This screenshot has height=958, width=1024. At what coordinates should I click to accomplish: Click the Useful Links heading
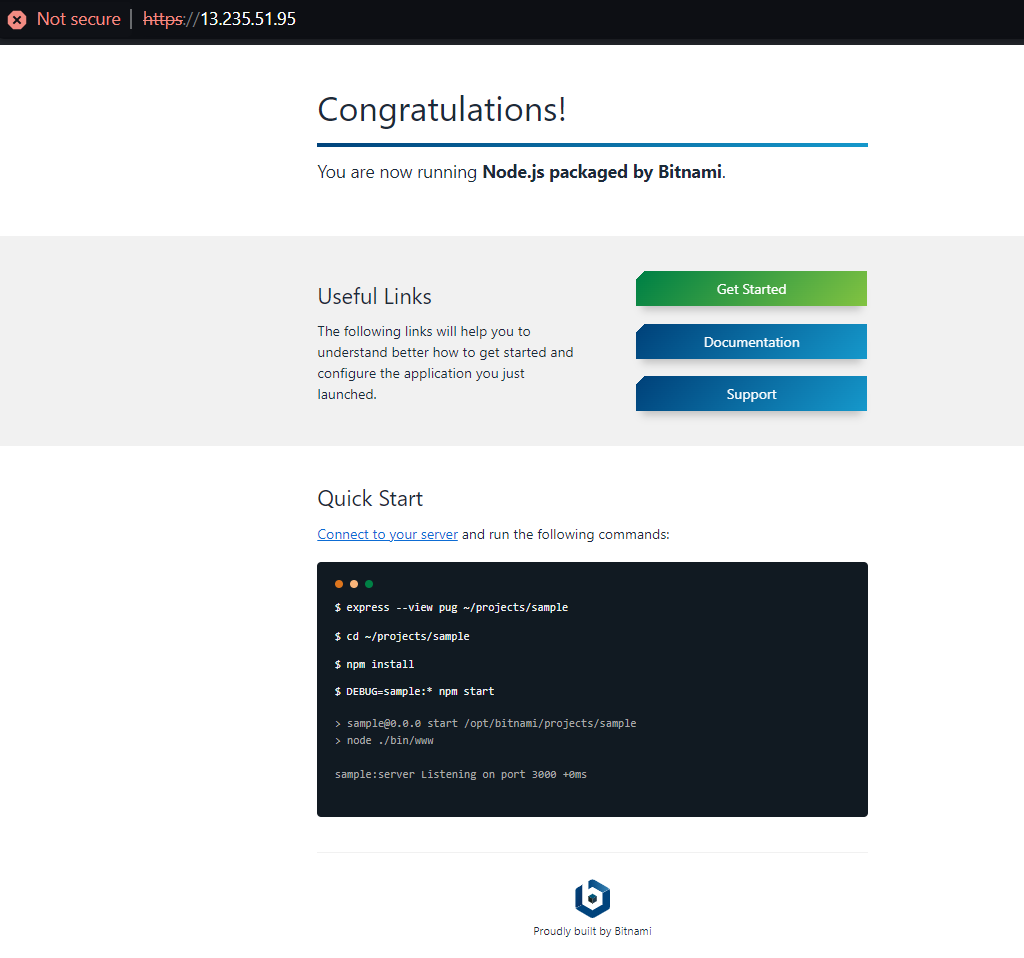coord(374,296)
